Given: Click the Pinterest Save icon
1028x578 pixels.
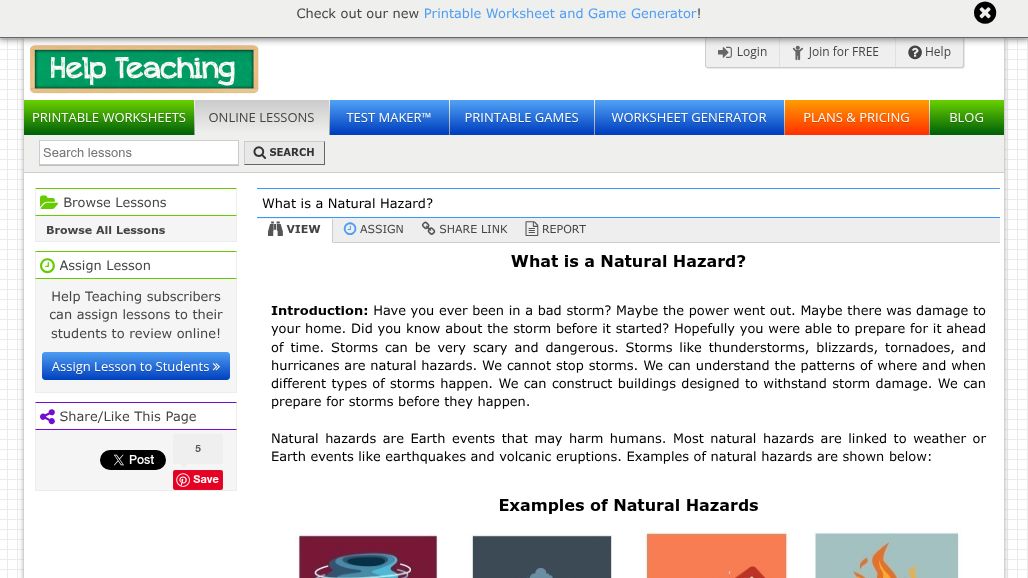Looking at the screenshot, I should point(183,479).
